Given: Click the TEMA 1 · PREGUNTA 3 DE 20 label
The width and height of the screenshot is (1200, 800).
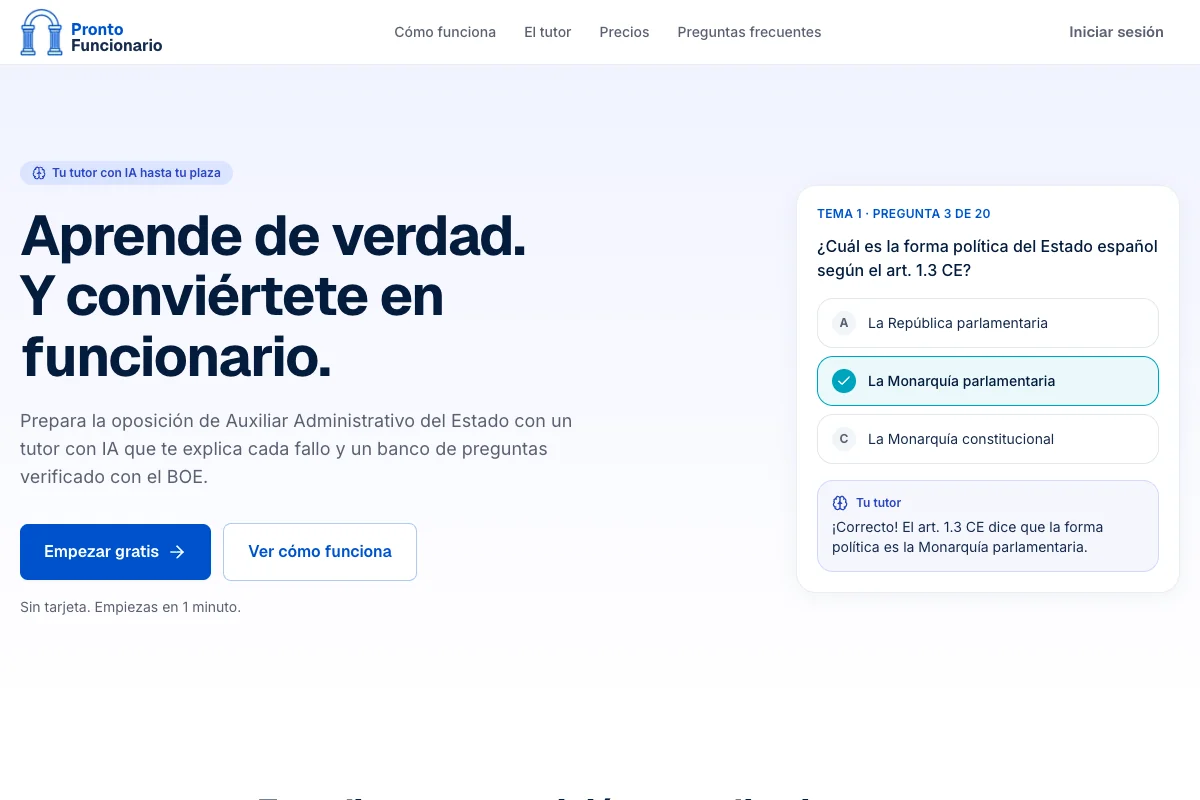Looking at the screenshot, I should [904, 214].
